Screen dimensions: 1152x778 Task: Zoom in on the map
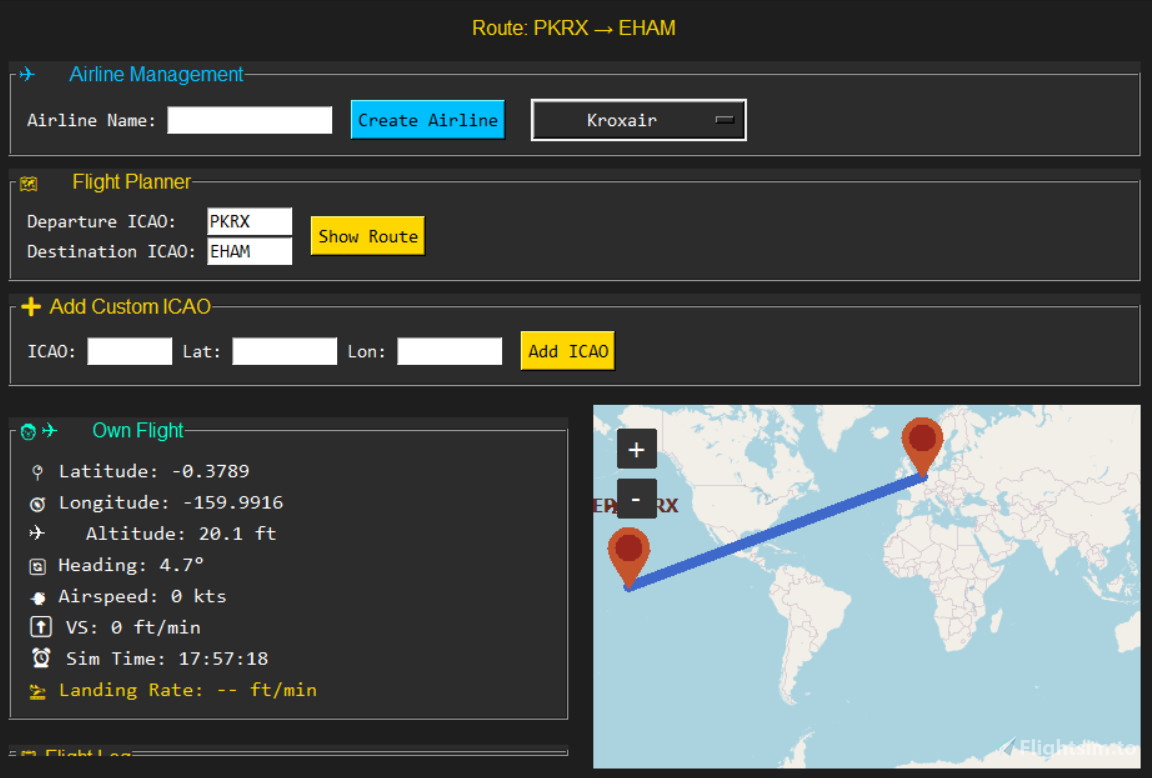coord(636,448)
